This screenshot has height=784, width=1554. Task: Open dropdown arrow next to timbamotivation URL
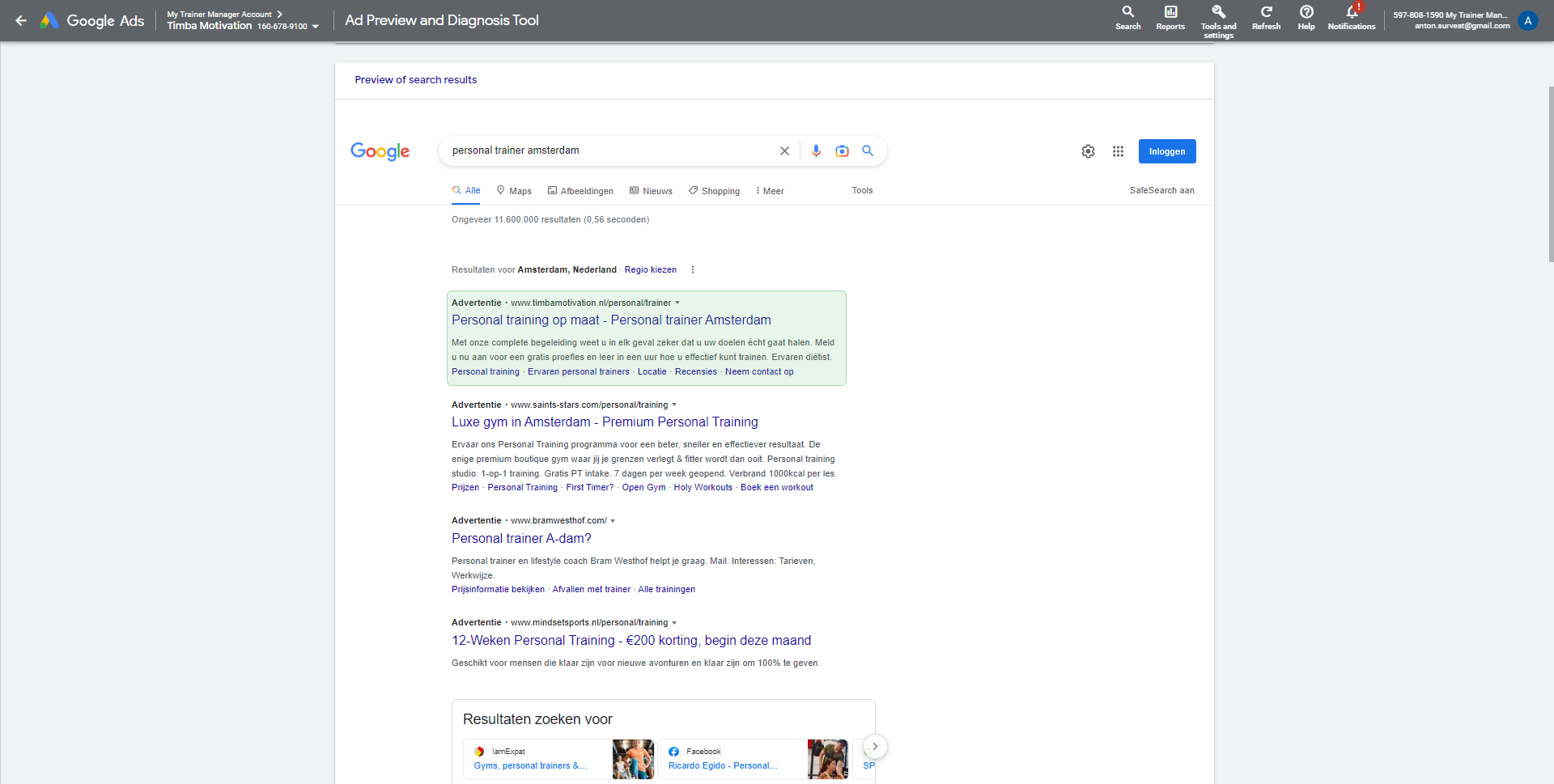point(677,303)
